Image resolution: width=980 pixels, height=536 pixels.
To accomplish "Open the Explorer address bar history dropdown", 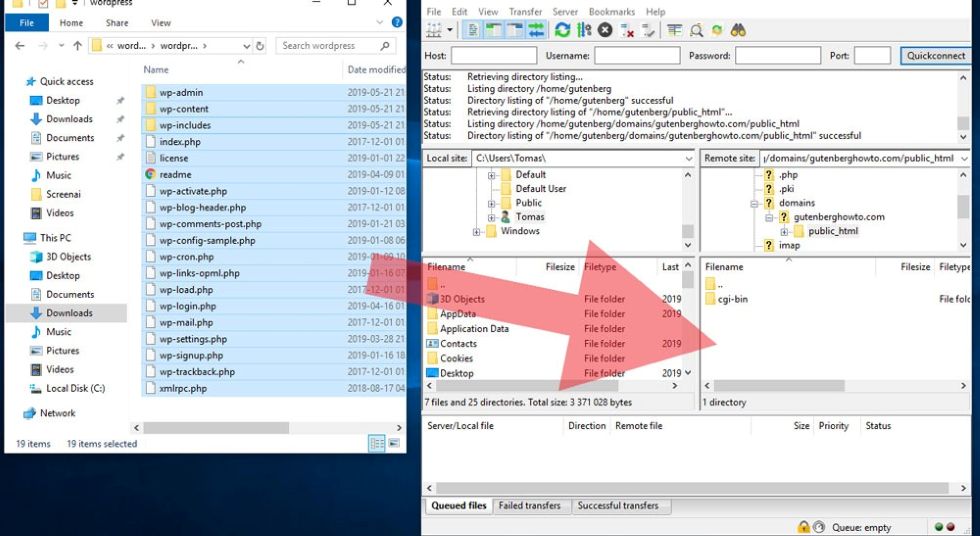I will (246, 46).
